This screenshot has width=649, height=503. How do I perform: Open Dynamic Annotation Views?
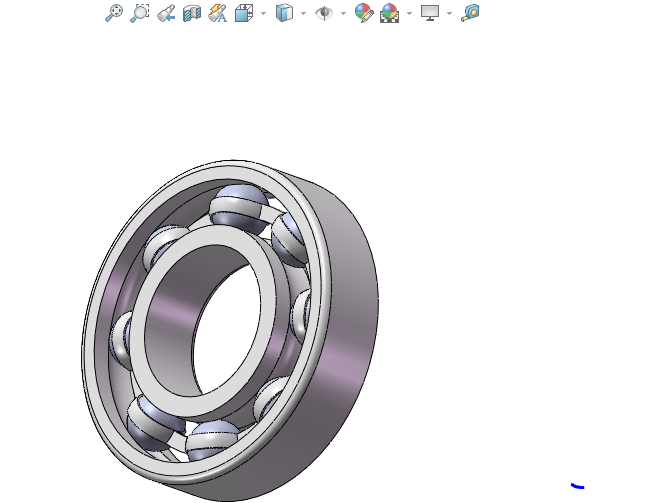coord(218,13)
